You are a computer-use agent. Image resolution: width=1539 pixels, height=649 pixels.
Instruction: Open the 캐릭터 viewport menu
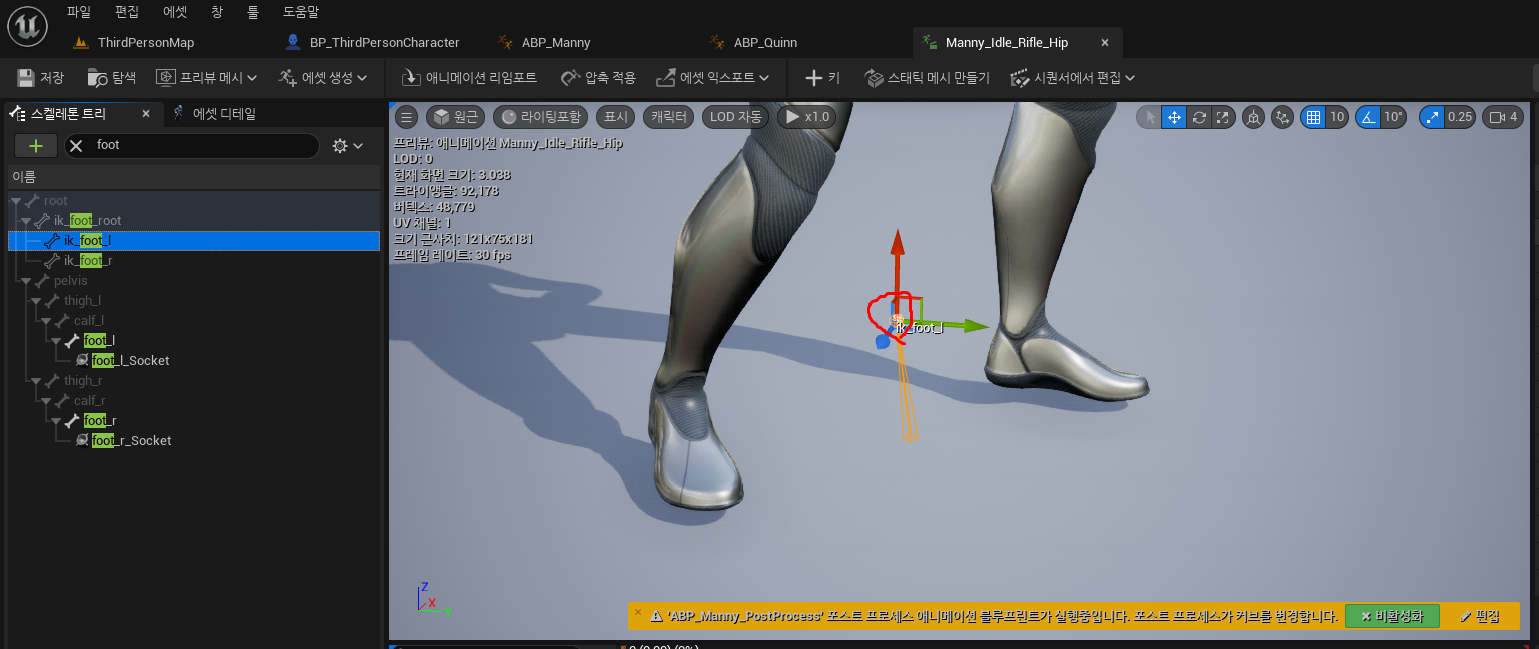tap(669, 117)
